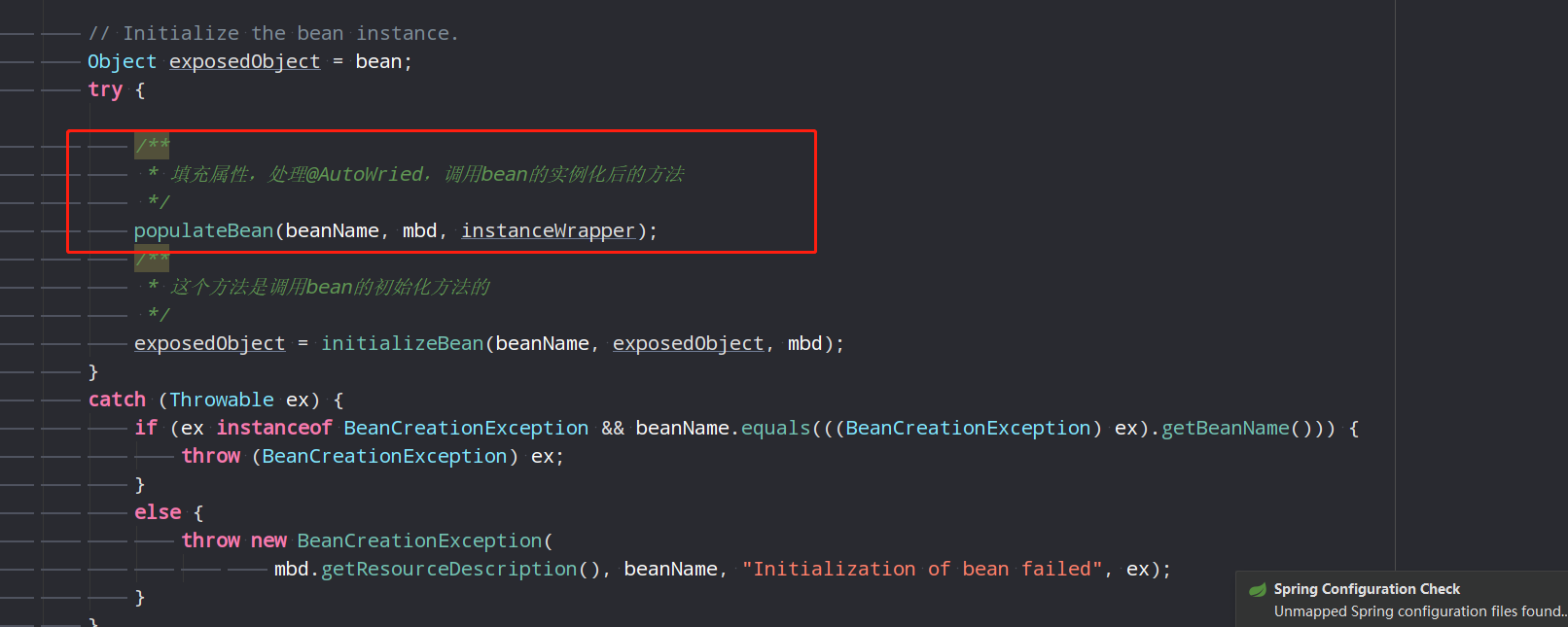Viewport: 1568px width, 627px height.
Task: Click the else keyword
Action: pos(158,512)
